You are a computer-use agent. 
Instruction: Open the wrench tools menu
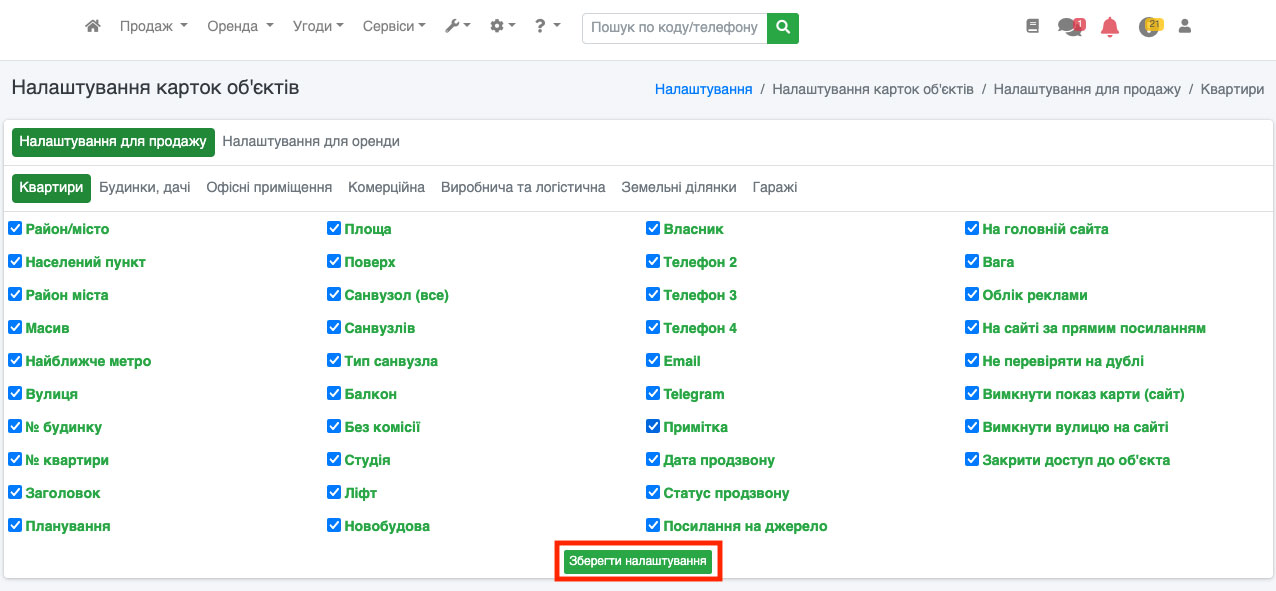point(457,27)
